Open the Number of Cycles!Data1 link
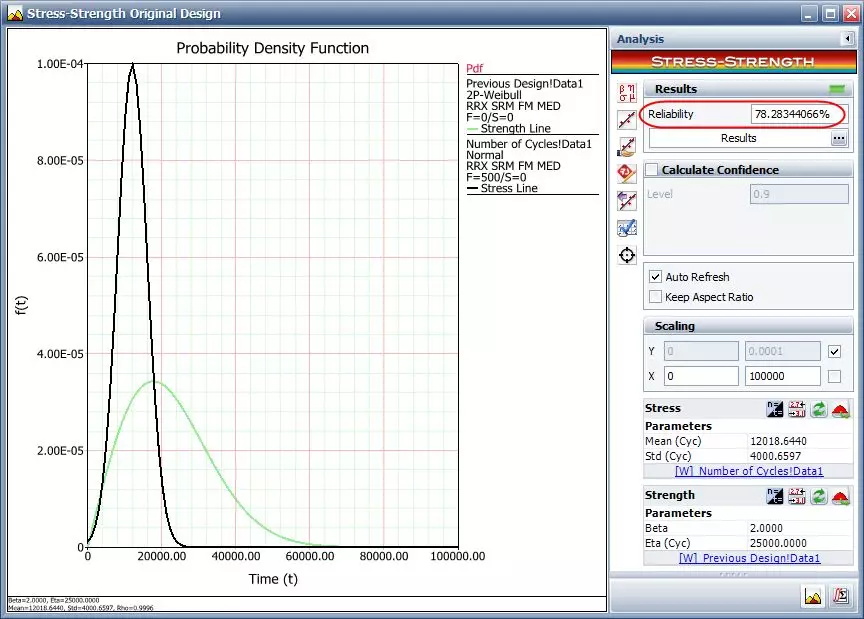Screen dimensions: 864x619 click(749, 471)
